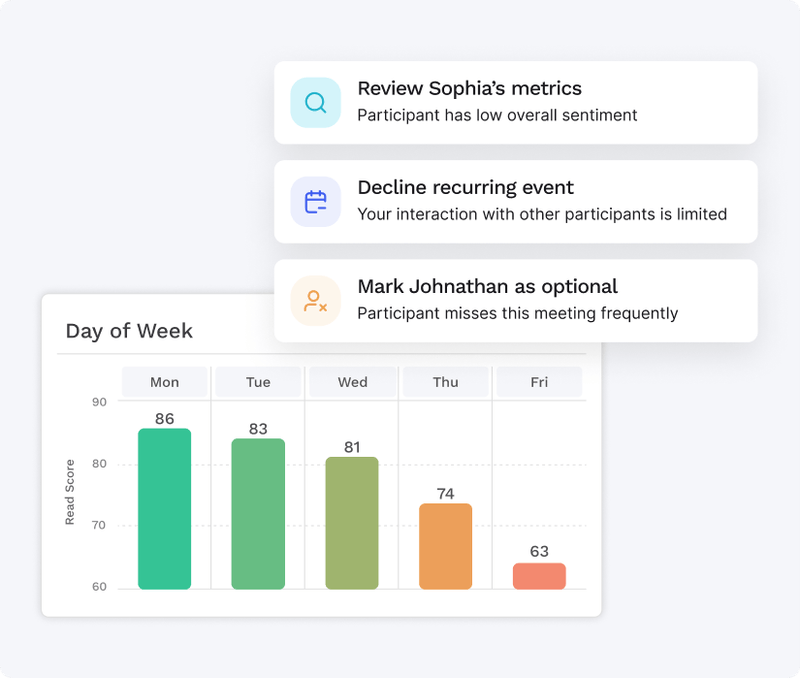This screenshot has width=800, height=678.
Task: Choose Thu in the day selector
Action: point(445,382)
